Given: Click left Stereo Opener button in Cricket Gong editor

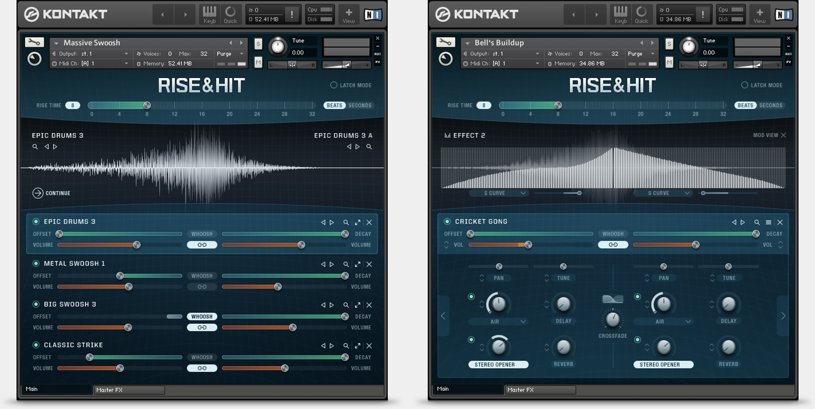Looking at the screenshot, I should coord(498,365).
